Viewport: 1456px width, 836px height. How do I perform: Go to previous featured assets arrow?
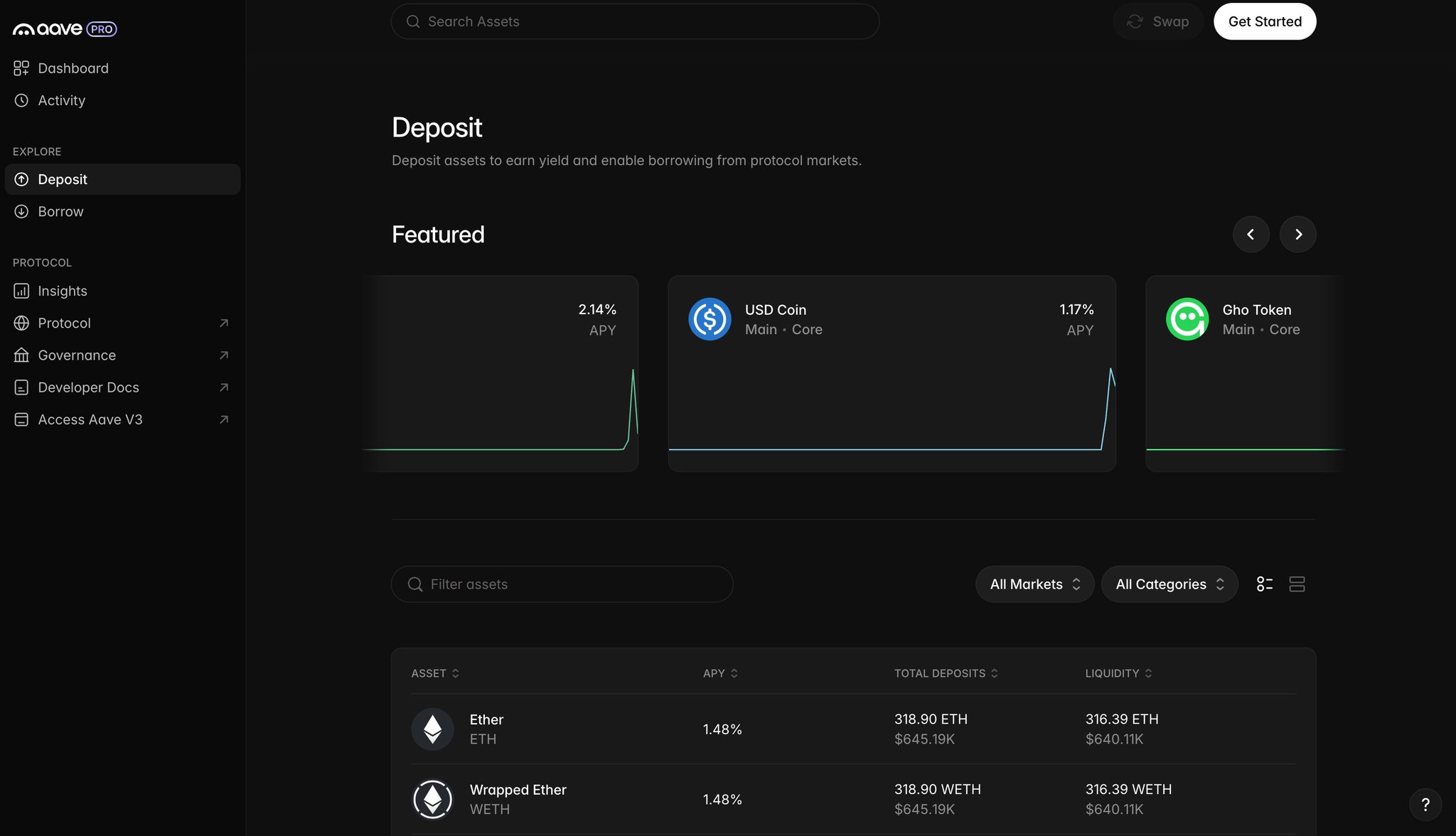[x=1251, y=235]
